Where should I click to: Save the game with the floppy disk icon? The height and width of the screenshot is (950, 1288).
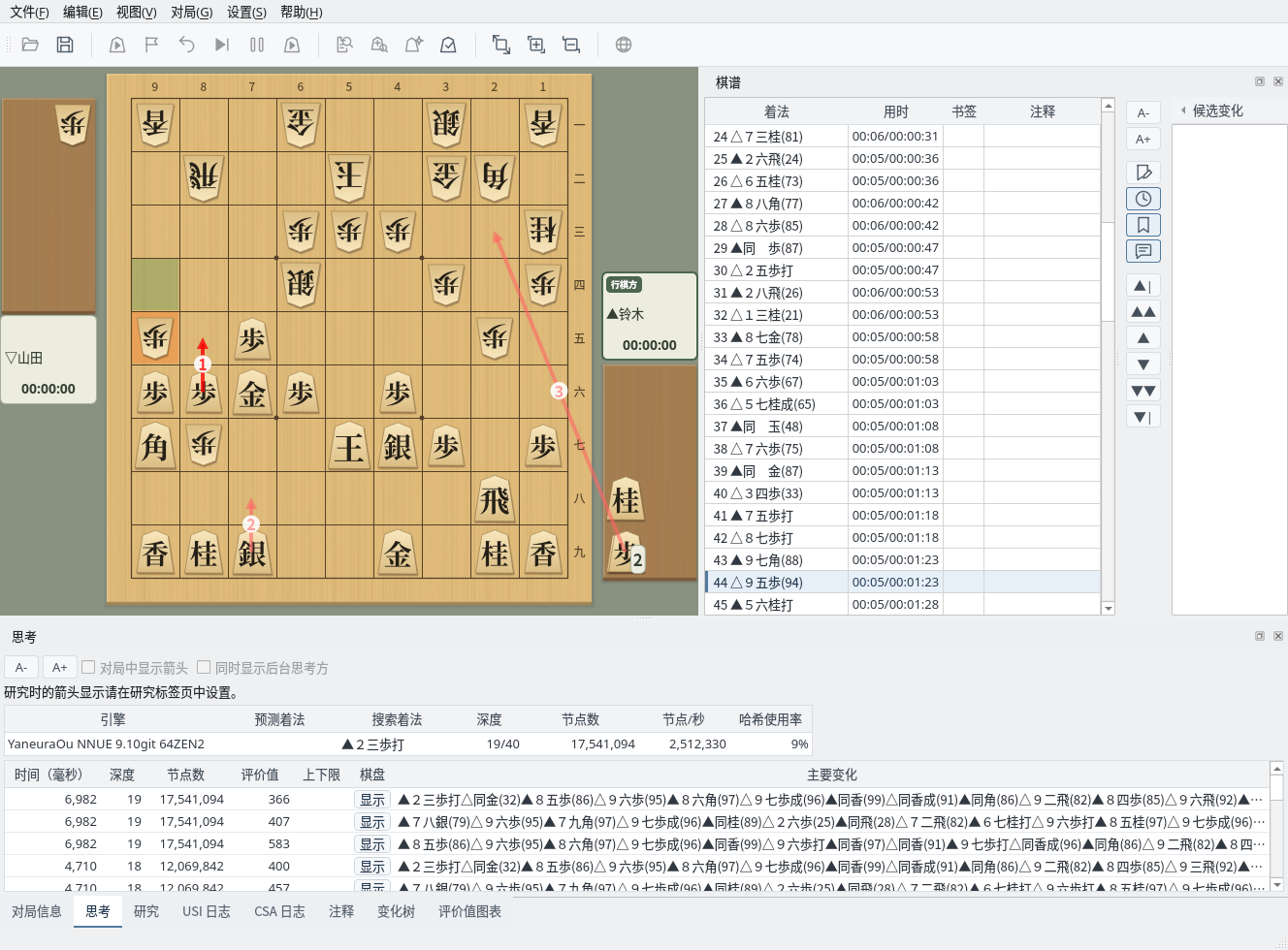(x=65, y=45)
